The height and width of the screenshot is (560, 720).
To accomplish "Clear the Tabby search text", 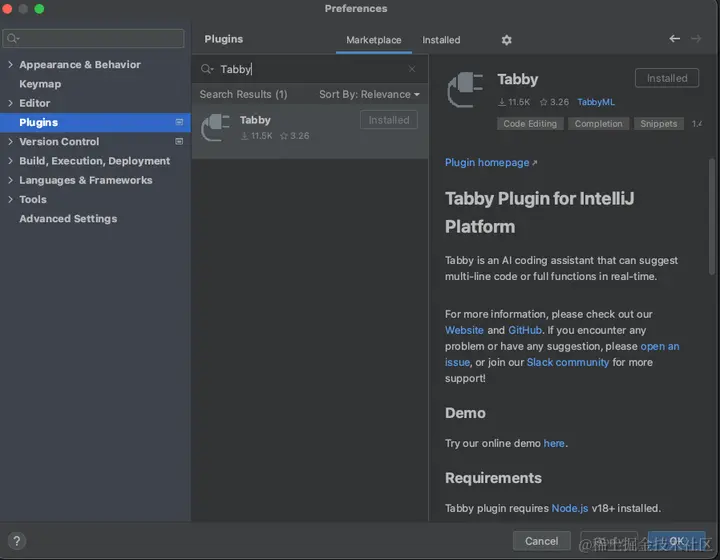I will pos(412,69).
